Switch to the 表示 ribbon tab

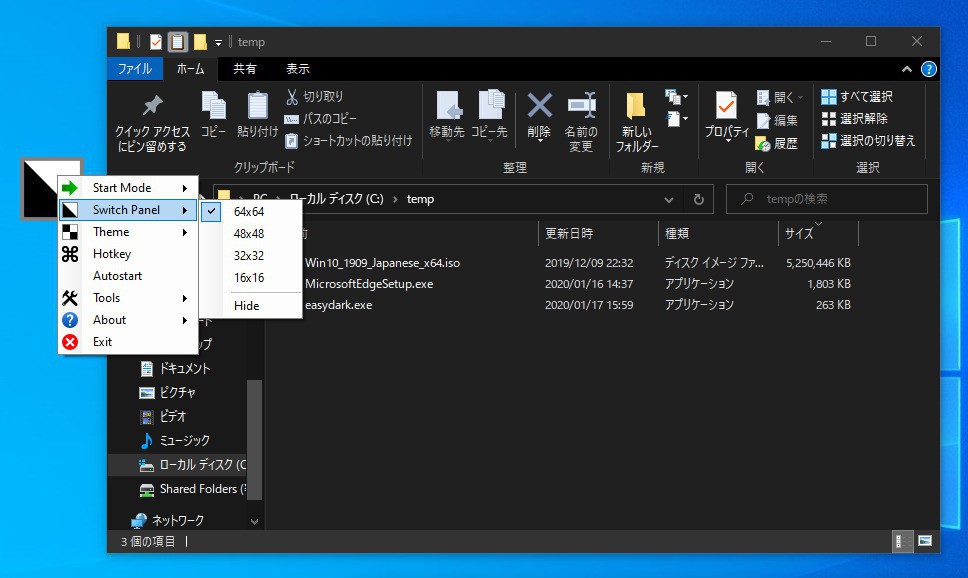click(298, 69)
